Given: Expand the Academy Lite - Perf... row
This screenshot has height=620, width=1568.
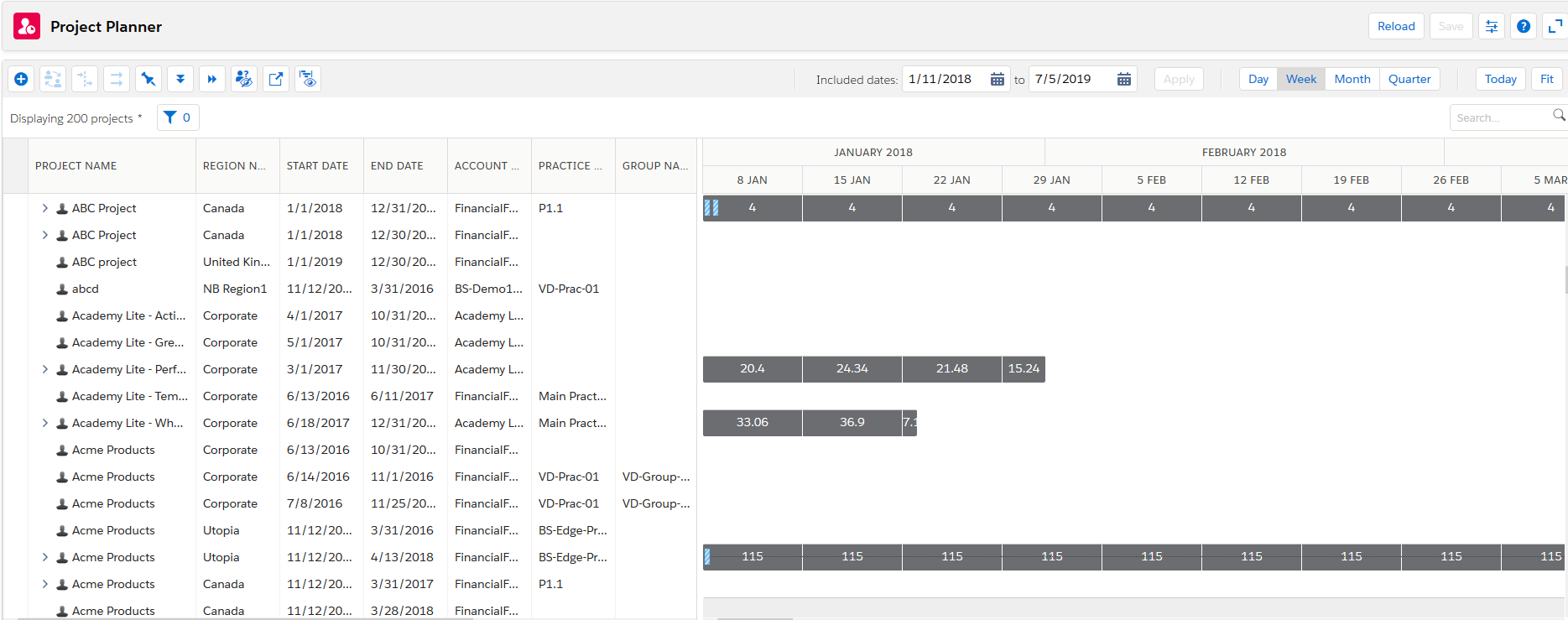Looking at the screenshot, I should (45, 369).
